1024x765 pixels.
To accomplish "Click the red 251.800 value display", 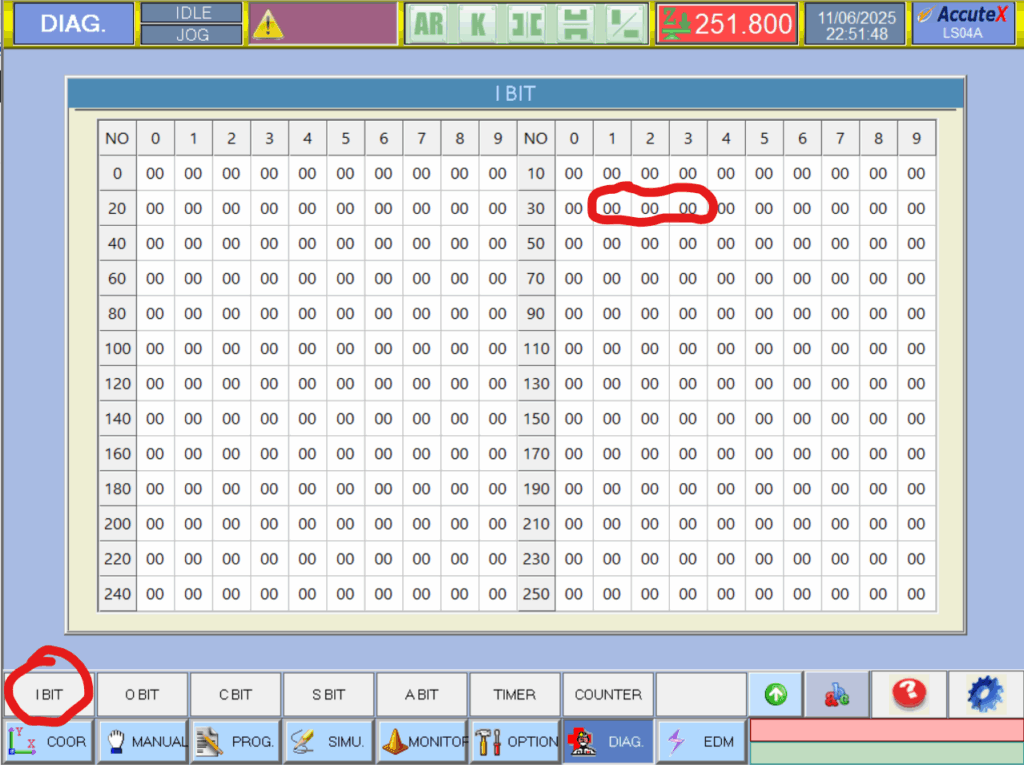I will [726, 24].
